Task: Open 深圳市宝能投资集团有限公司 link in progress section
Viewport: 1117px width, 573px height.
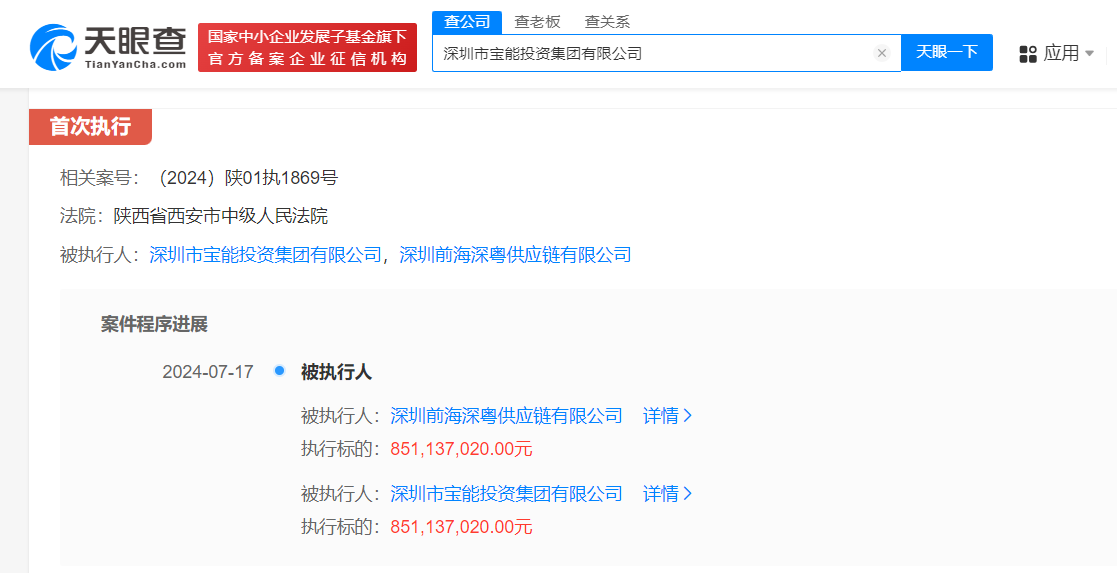Action: [506, 493]
